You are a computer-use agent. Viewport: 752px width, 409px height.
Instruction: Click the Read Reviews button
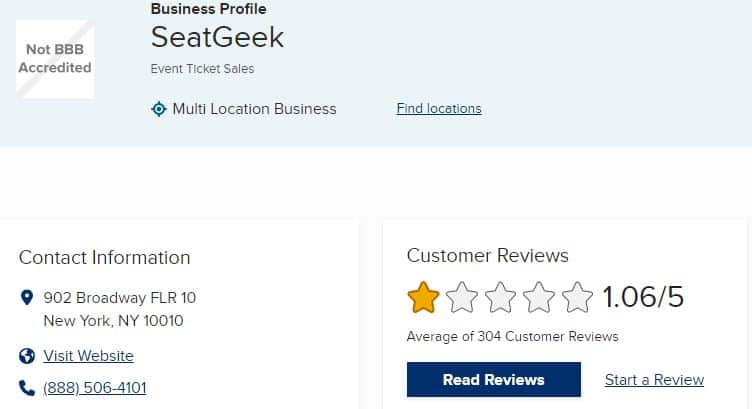[494, 380]
